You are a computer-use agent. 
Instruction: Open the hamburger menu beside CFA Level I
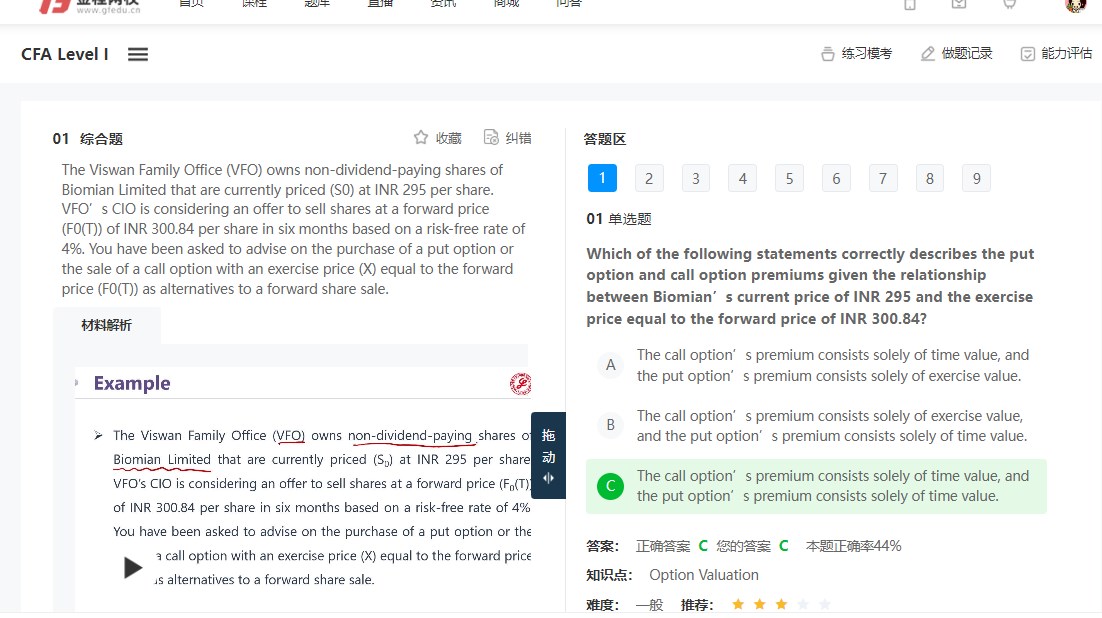tap(138, 54)
